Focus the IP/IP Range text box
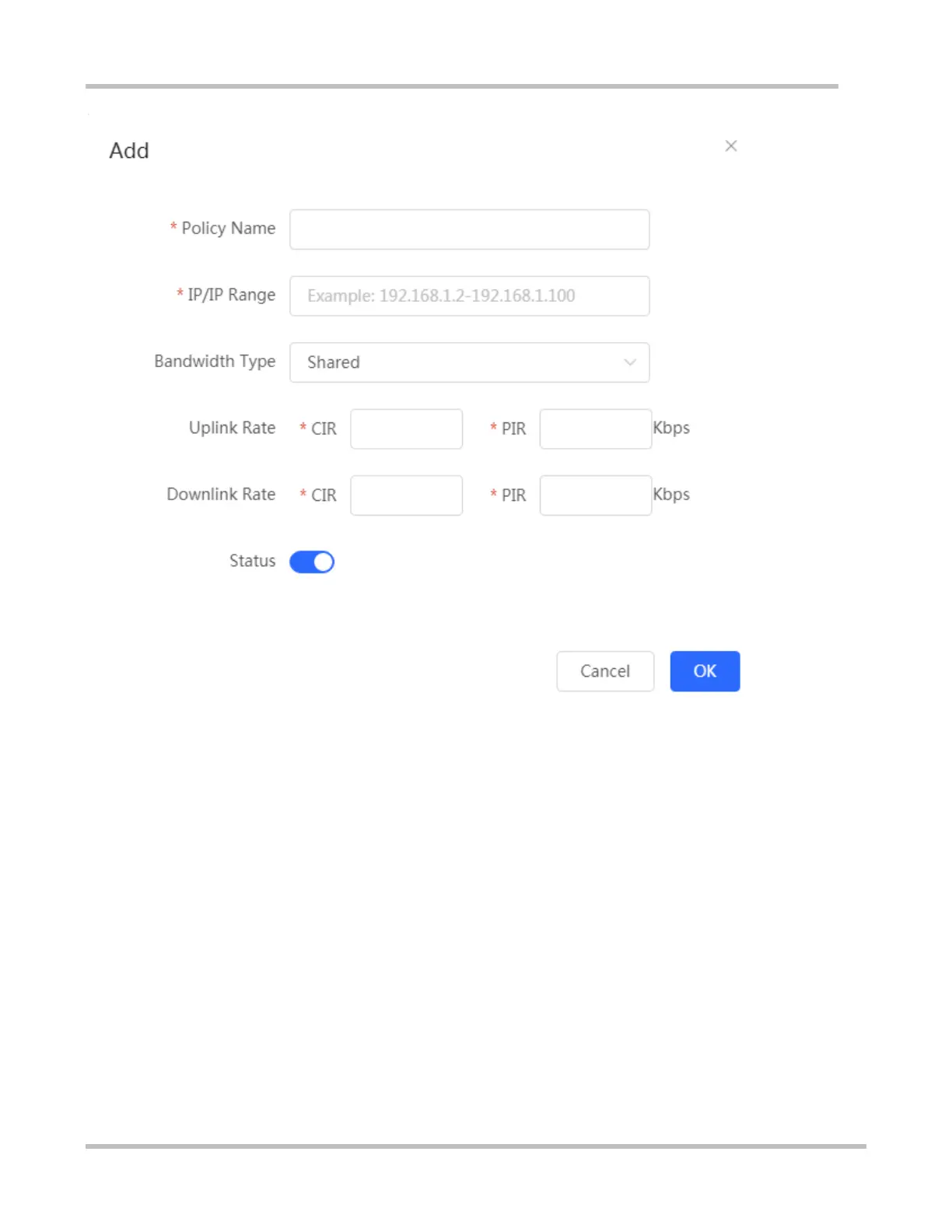Viewport: 952px width, 1232px height. click(469, 296)
